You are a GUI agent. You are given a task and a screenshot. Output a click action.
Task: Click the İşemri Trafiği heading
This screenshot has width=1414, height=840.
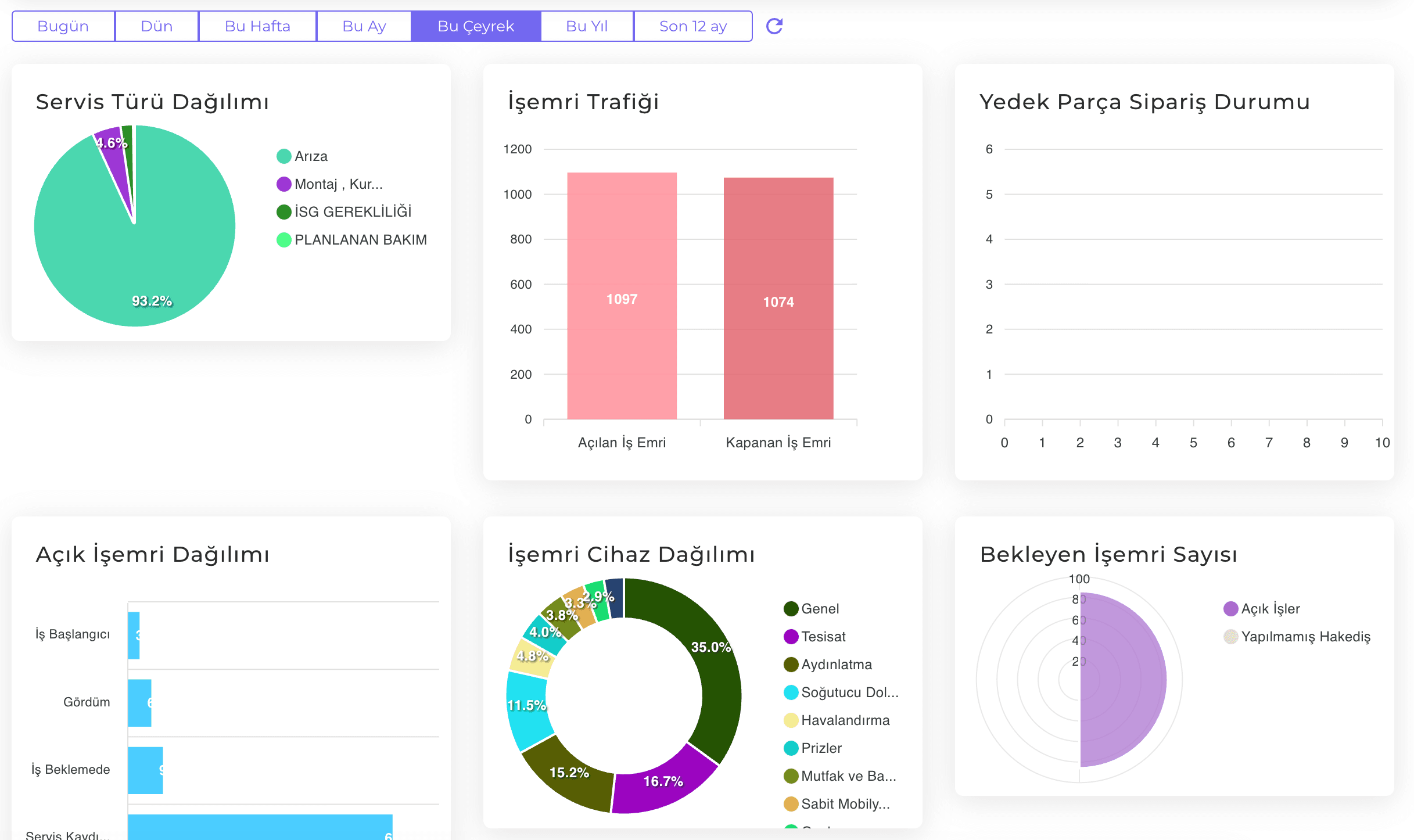pyautogui.click(x=583, y=102)
